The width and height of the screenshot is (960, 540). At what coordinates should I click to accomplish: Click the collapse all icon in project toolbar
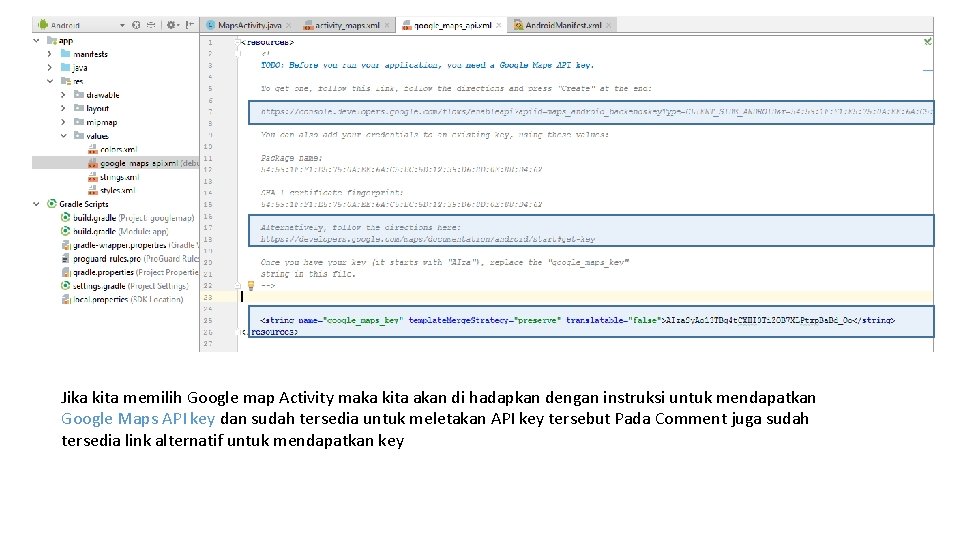coord(151,25)
